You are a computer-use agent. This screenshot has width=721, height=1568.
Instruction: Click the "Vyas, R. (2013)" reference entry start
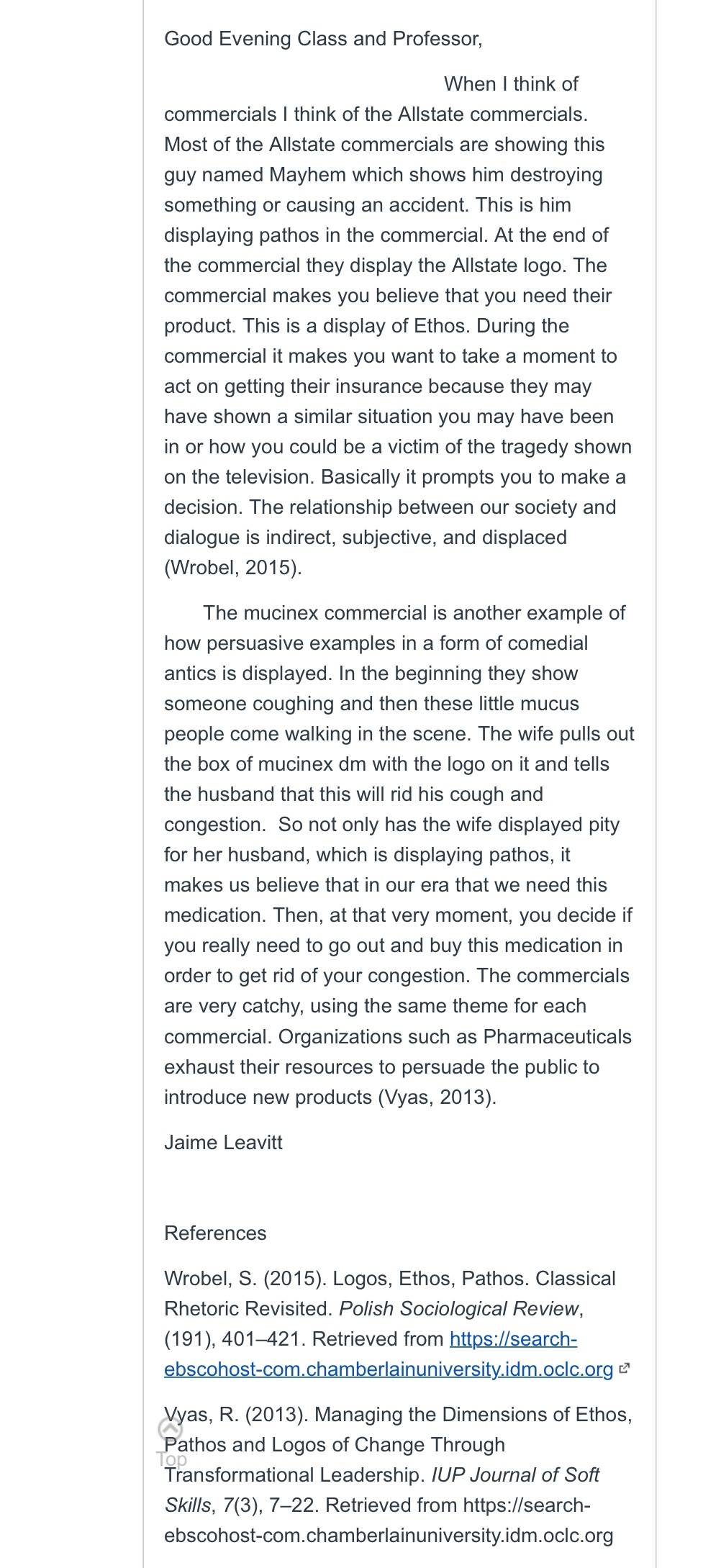236,1415
